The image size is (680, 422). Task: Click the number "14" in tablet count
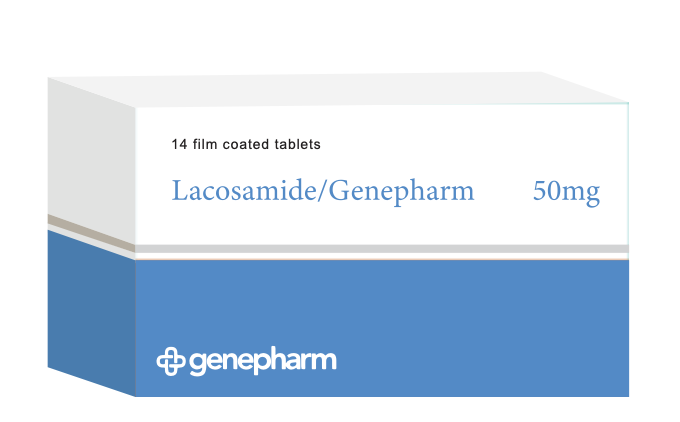pyautogui.click(x=180, y=144)
